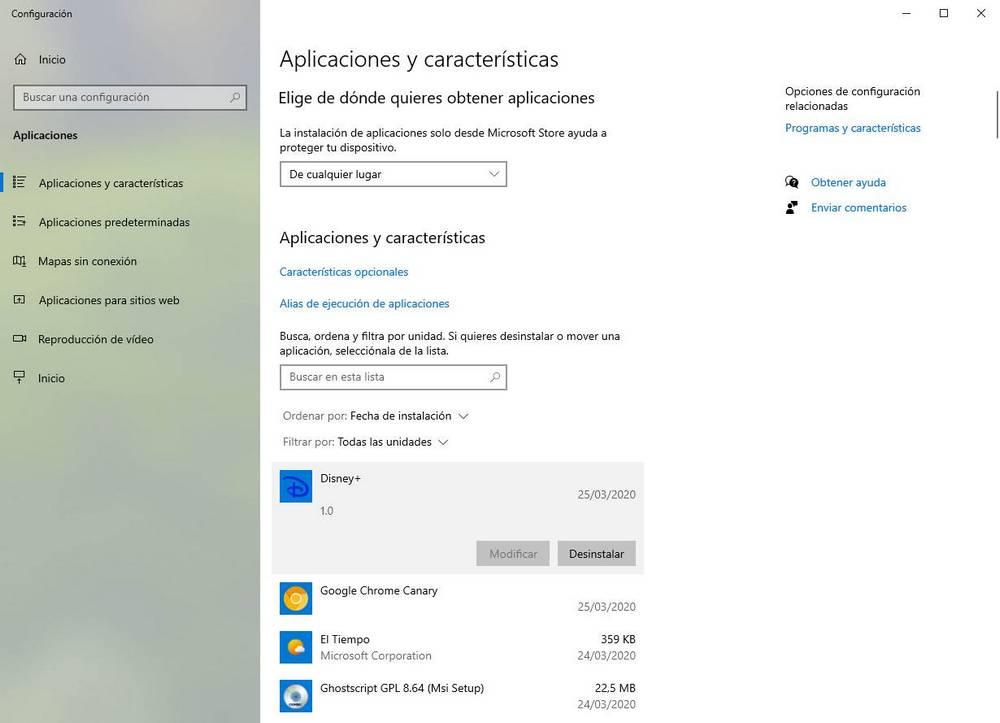
Task: Click the El Tiempo weather icon
Action: pos(296,647)
